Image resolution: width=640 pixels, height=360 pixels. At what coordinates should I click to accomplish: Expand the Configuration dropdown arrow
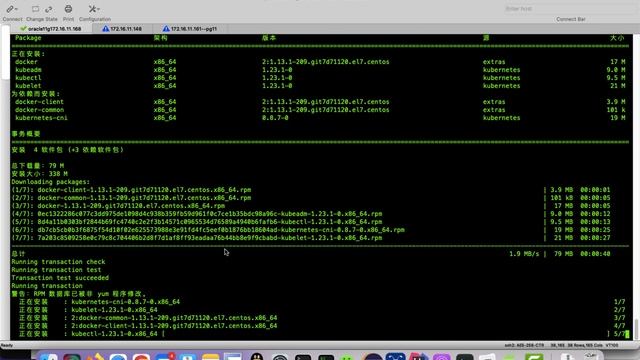pos(99,9)
